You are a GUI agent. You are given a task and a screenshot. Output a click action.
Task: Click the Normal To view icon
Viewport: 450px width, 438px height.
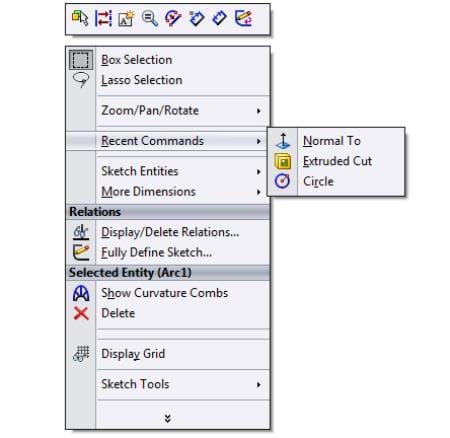point(283,141)
